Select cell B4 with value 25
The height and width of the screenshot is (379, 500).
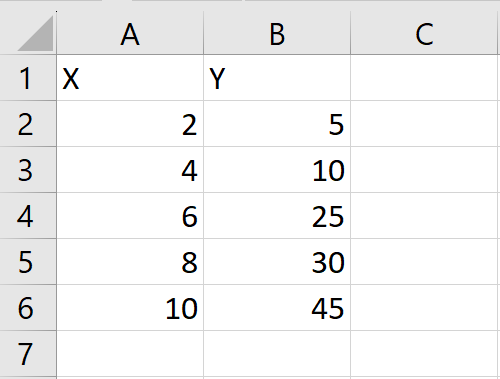(277, 216)
